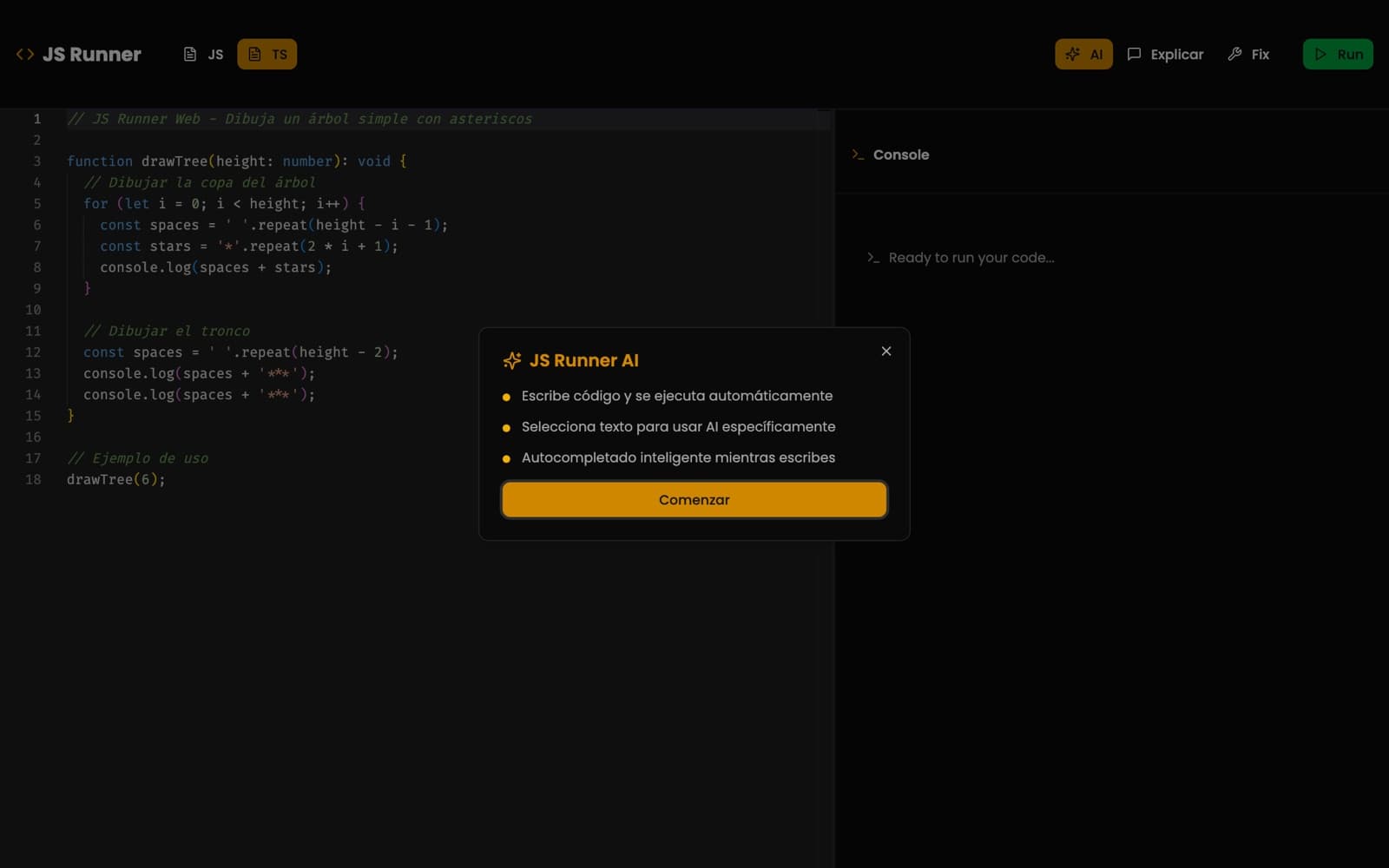Switch to the JS language tab
1389x868 pixels.
coord(204,54)
